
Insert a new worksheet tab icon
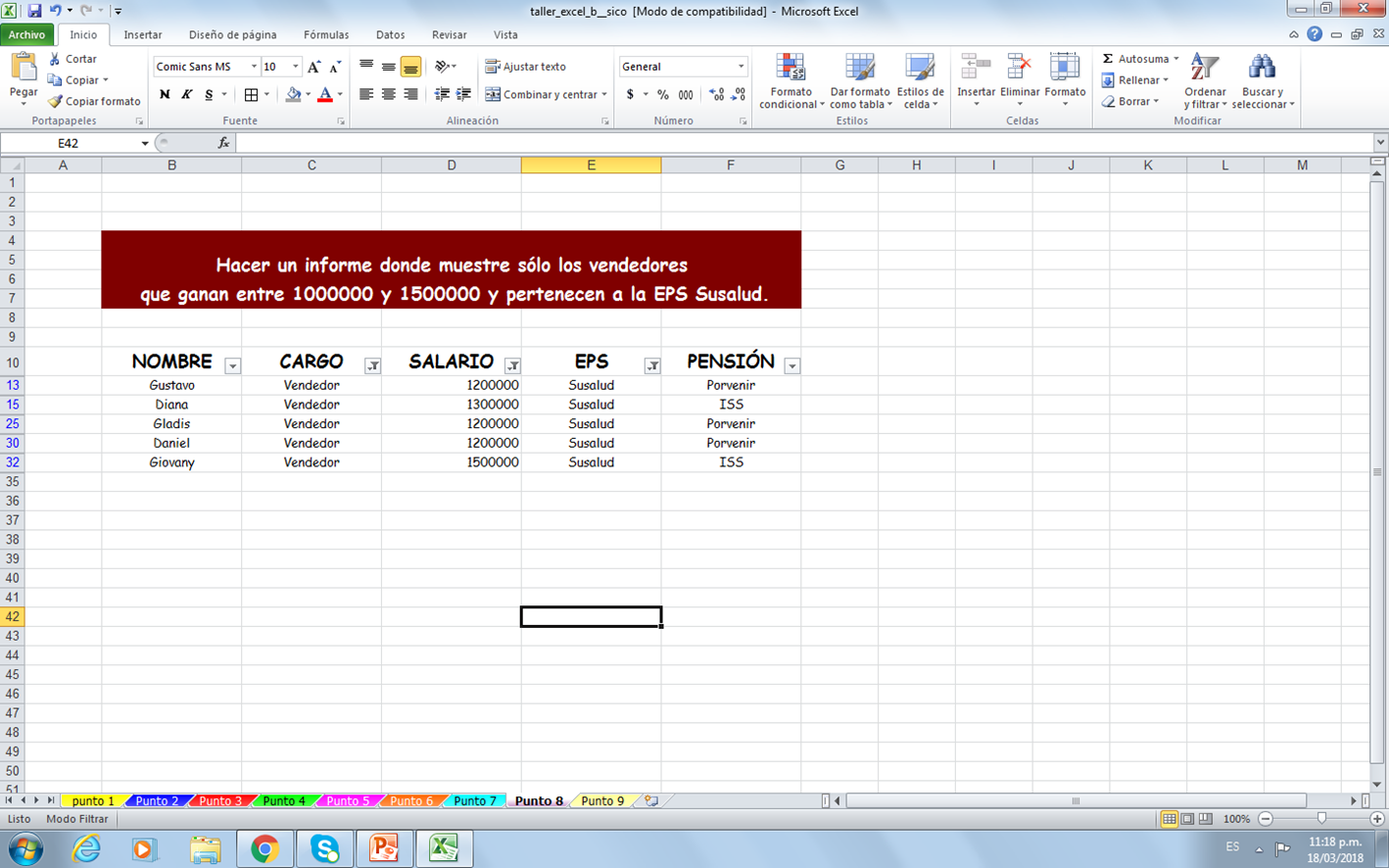[650, 800]
